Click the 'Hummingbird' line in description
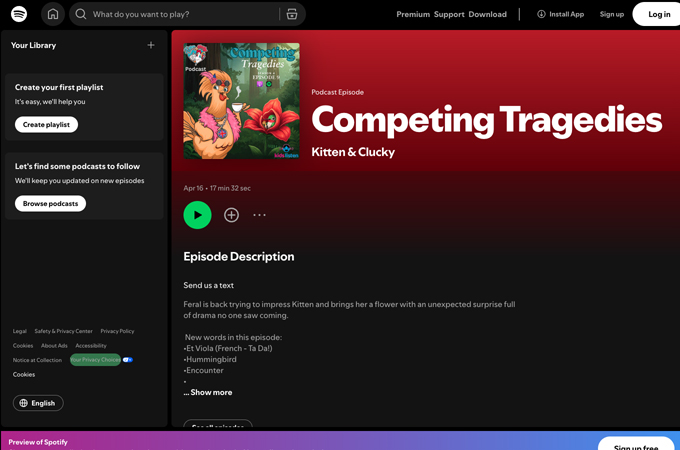This screenshot has height=450, width=680. click(x=211, y=359)
